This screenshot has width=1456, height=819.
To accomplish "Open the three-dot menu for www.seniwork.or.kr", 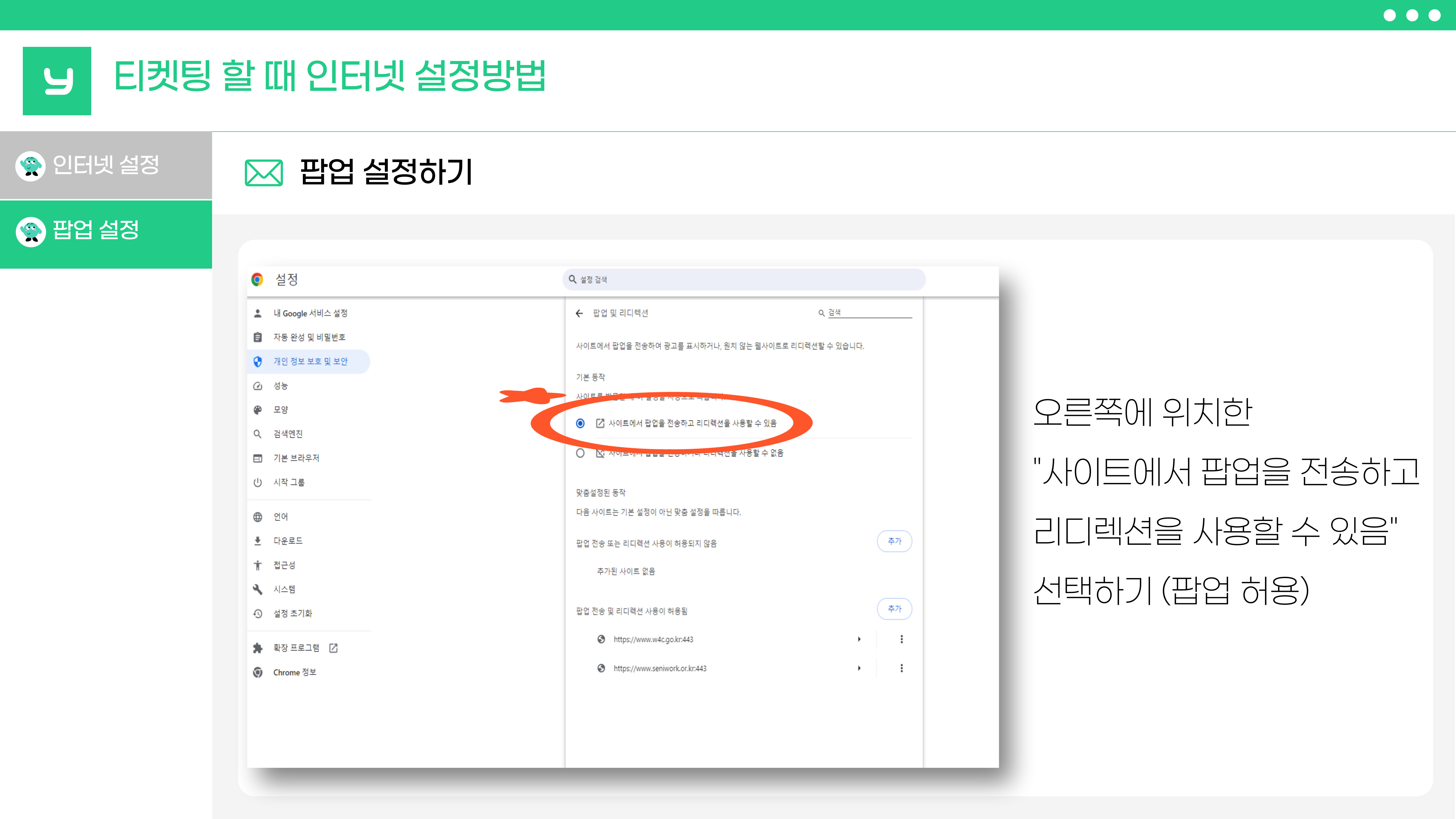I will tap(902, 668).
